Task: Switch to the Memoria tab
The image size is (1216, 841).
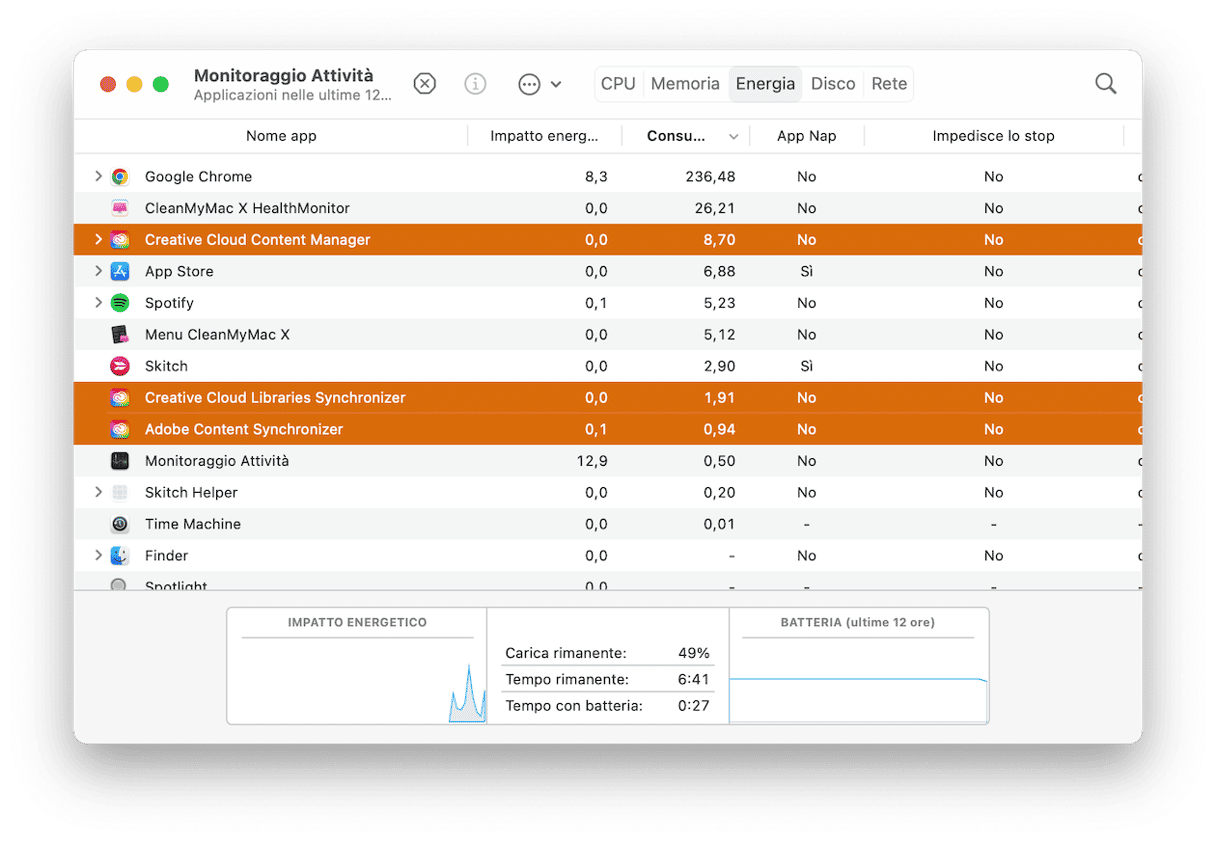Action: click(x=685, y=84)
